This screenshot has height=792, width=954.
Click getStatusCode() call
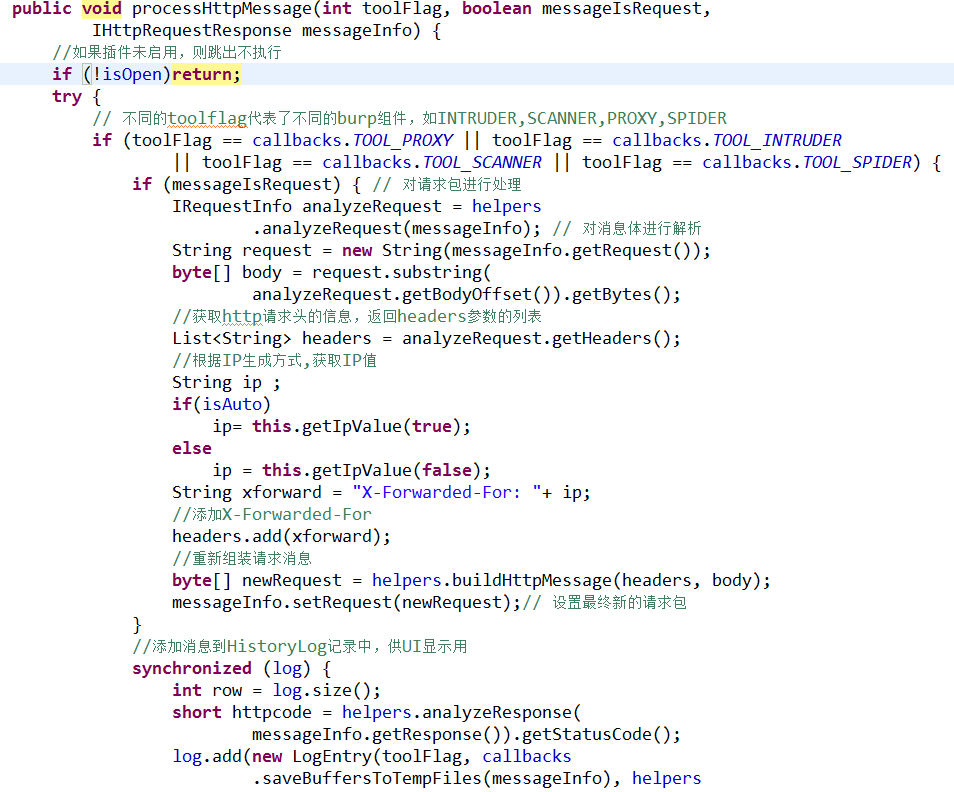tap(596, 734)
